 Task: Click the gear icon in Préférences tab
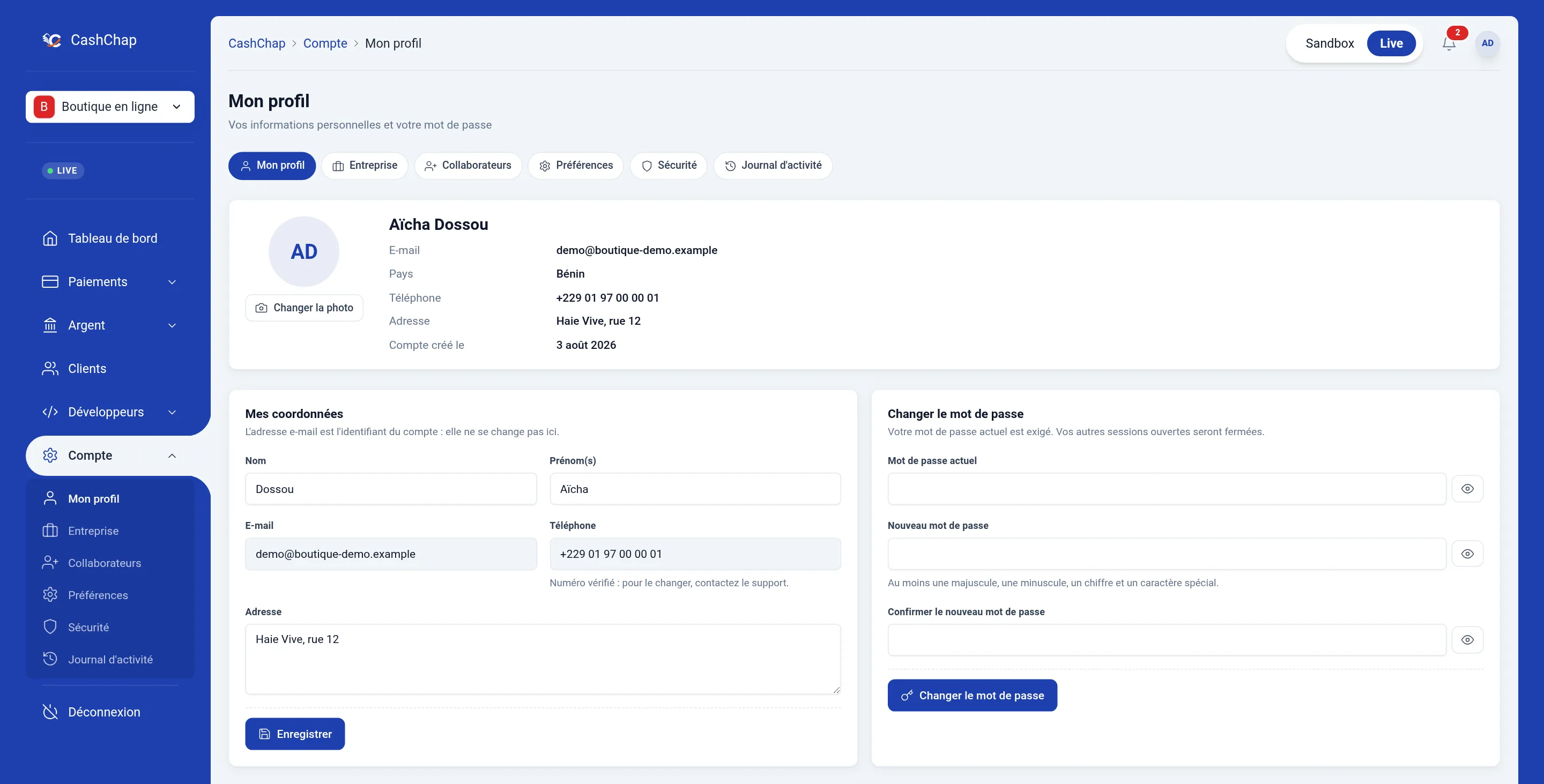coord(545,166)
